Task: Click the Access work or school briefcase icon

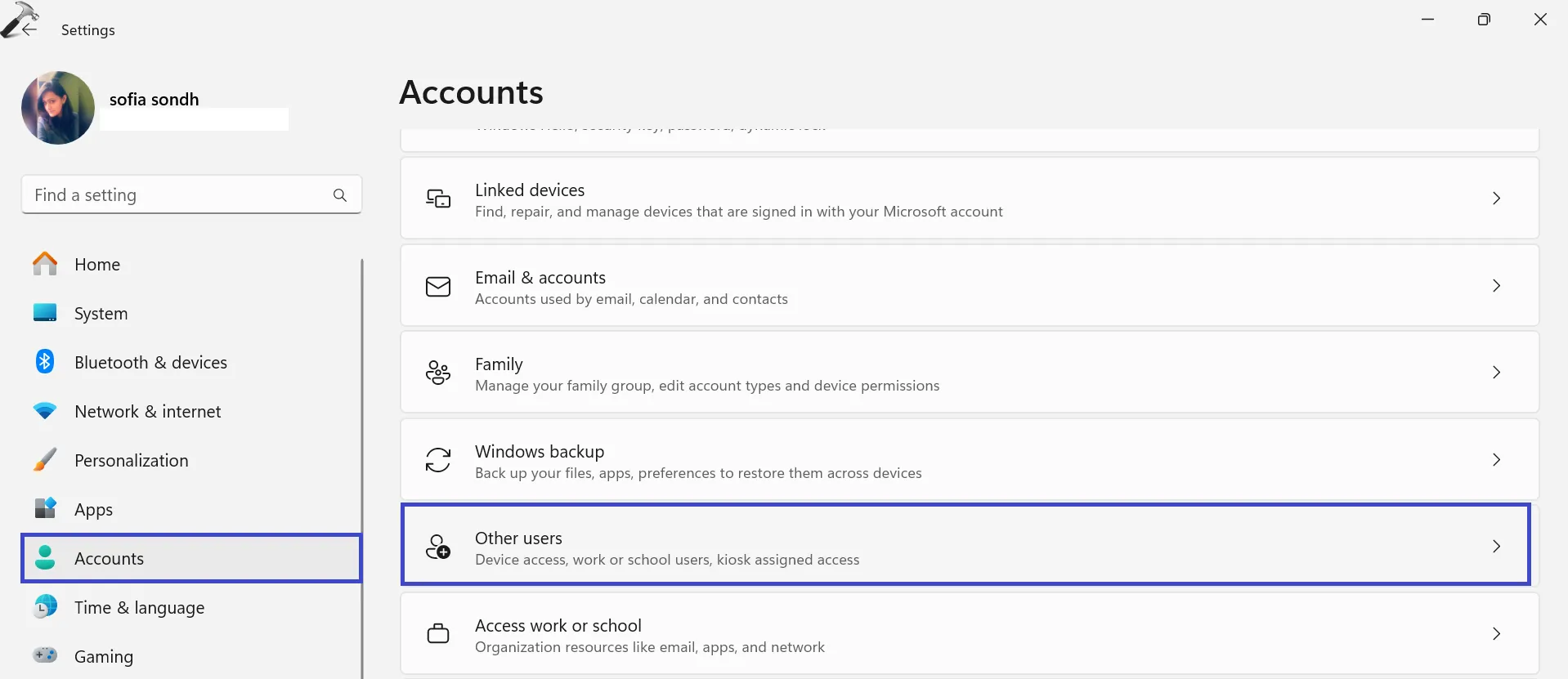Action: [x=438, y=634]
